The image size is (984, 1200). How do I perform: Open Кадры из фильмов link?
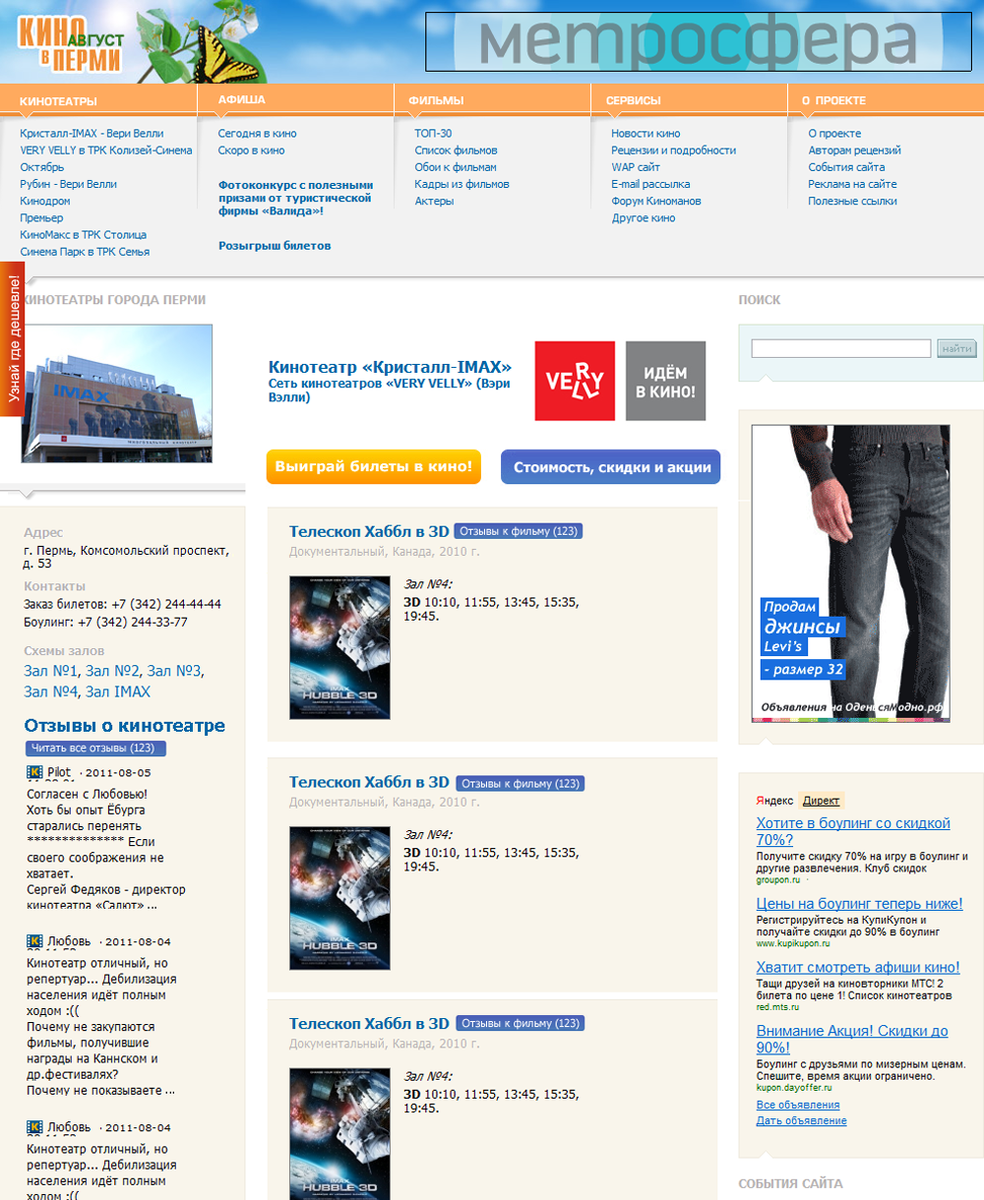tap(462, 184)
